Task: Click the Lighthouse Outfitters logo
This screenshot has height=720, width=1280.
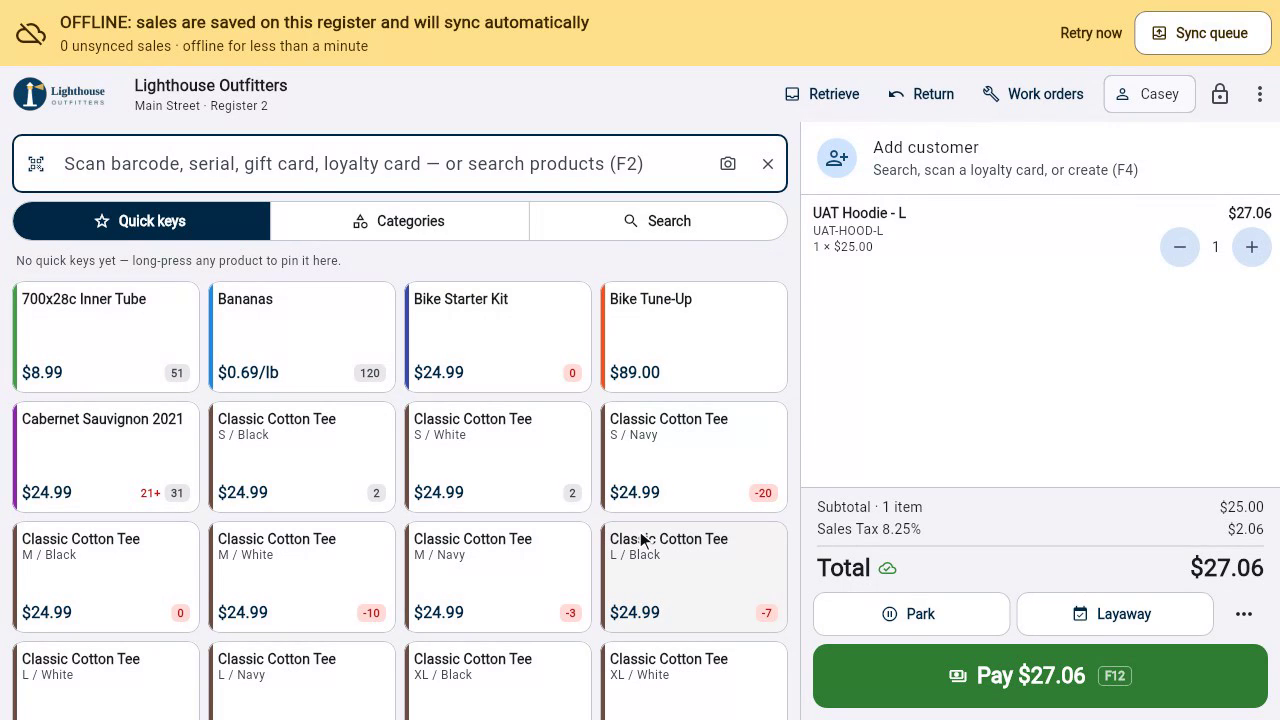Action: point(59,94)
